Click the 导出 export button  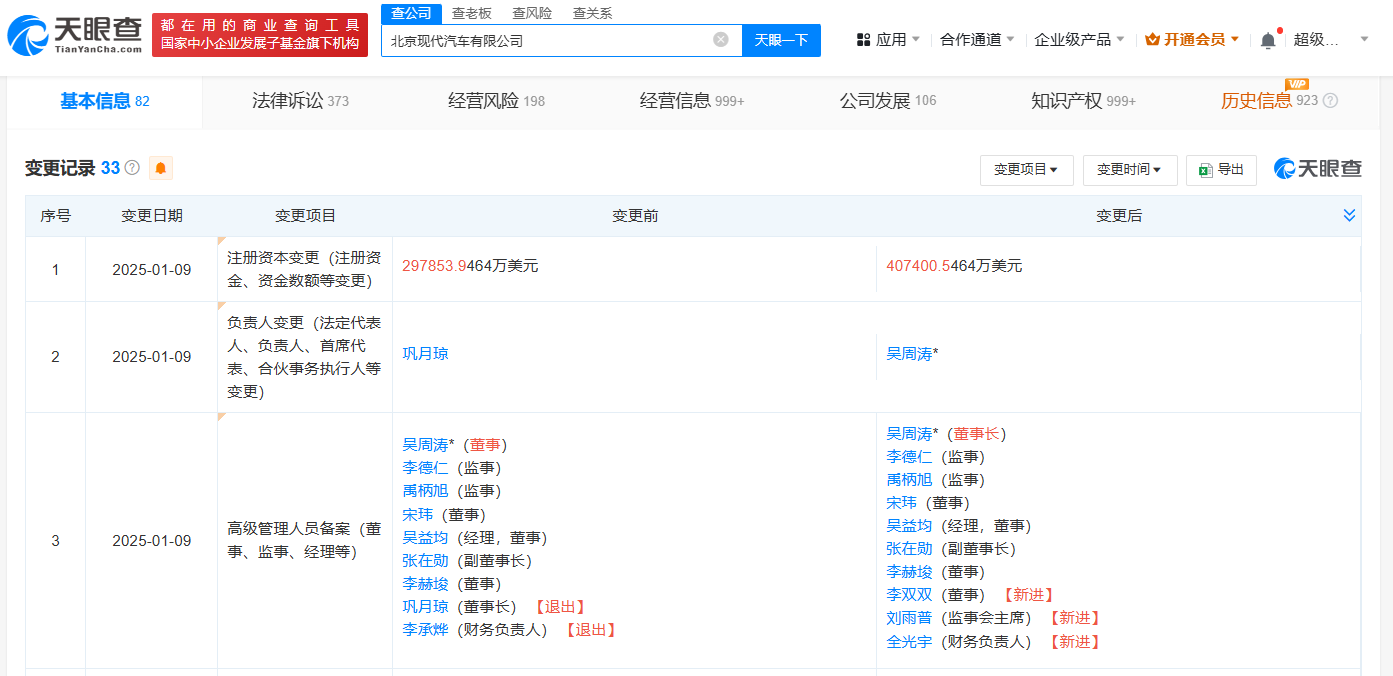[1221, 170]
